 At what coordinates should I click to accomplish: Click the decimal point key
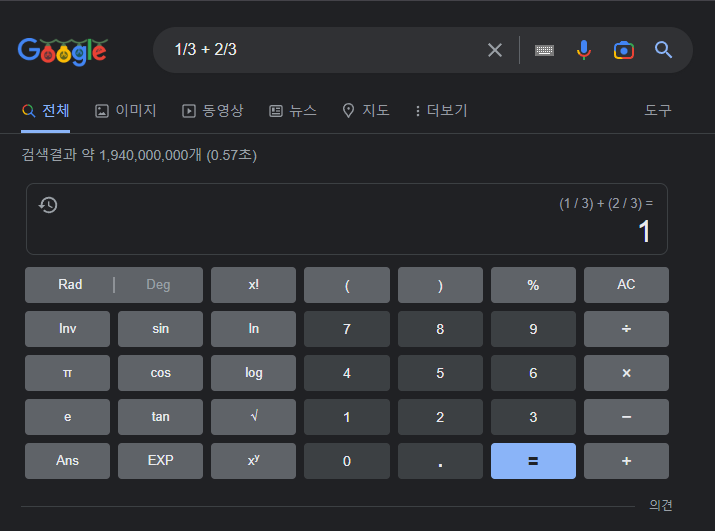(440, 461)
